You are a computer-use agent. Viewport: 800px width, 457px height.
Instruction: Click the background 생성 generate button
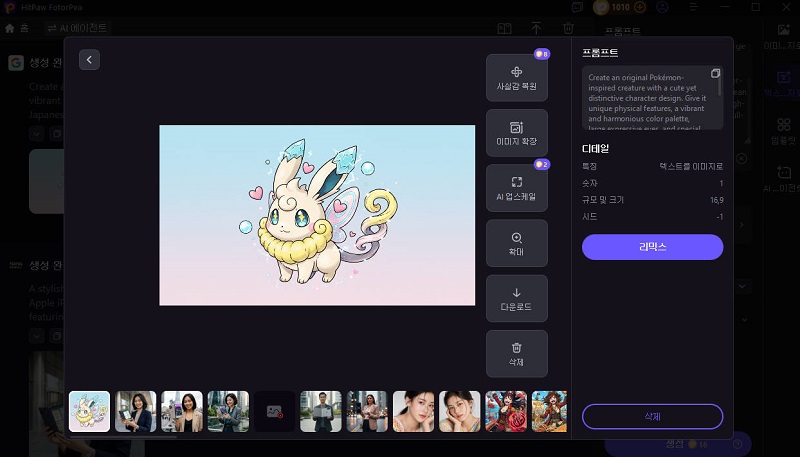pyautogui.click(x=676, y=444)
